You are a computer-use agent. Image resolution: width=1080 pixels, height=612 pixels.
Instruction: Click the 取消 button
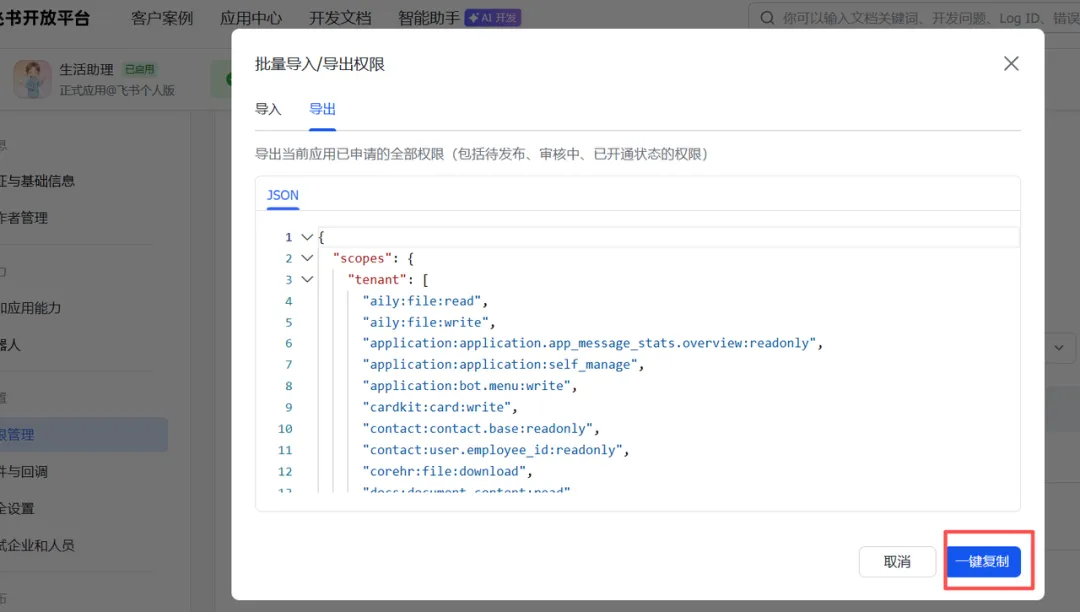tap(897, 562)
